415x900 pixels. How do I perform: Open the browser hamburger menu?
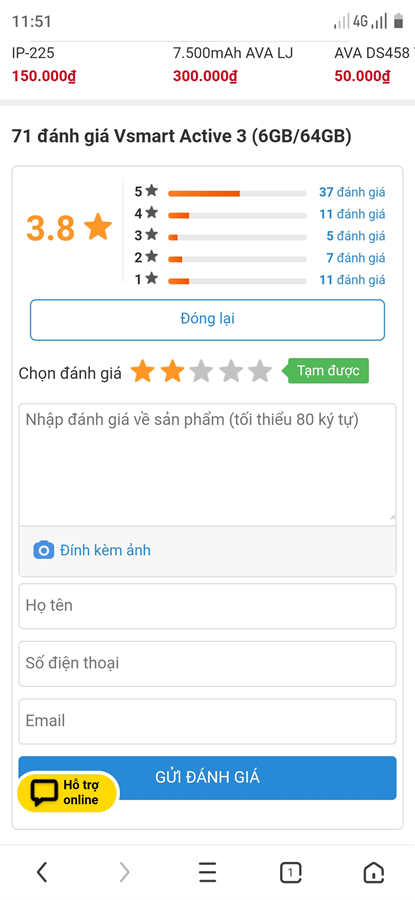207,872
